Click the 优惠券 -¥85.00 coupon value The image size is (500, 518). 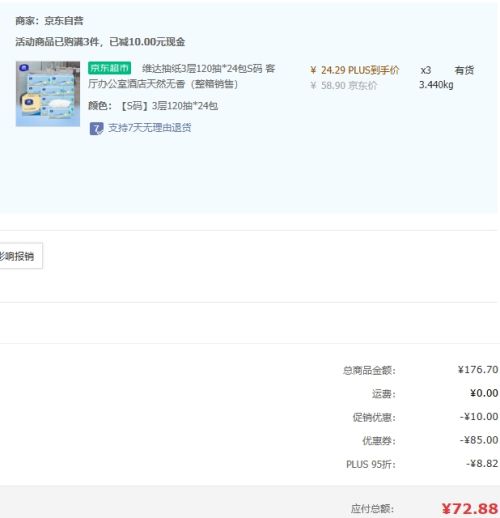(479, 440)
